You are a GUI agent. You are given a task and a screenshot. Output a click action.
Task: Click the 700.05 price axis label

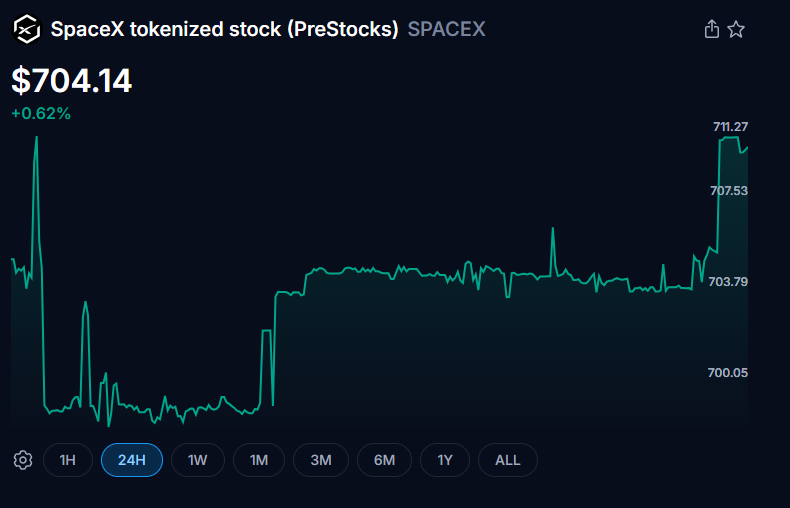[x=728, y=372]
